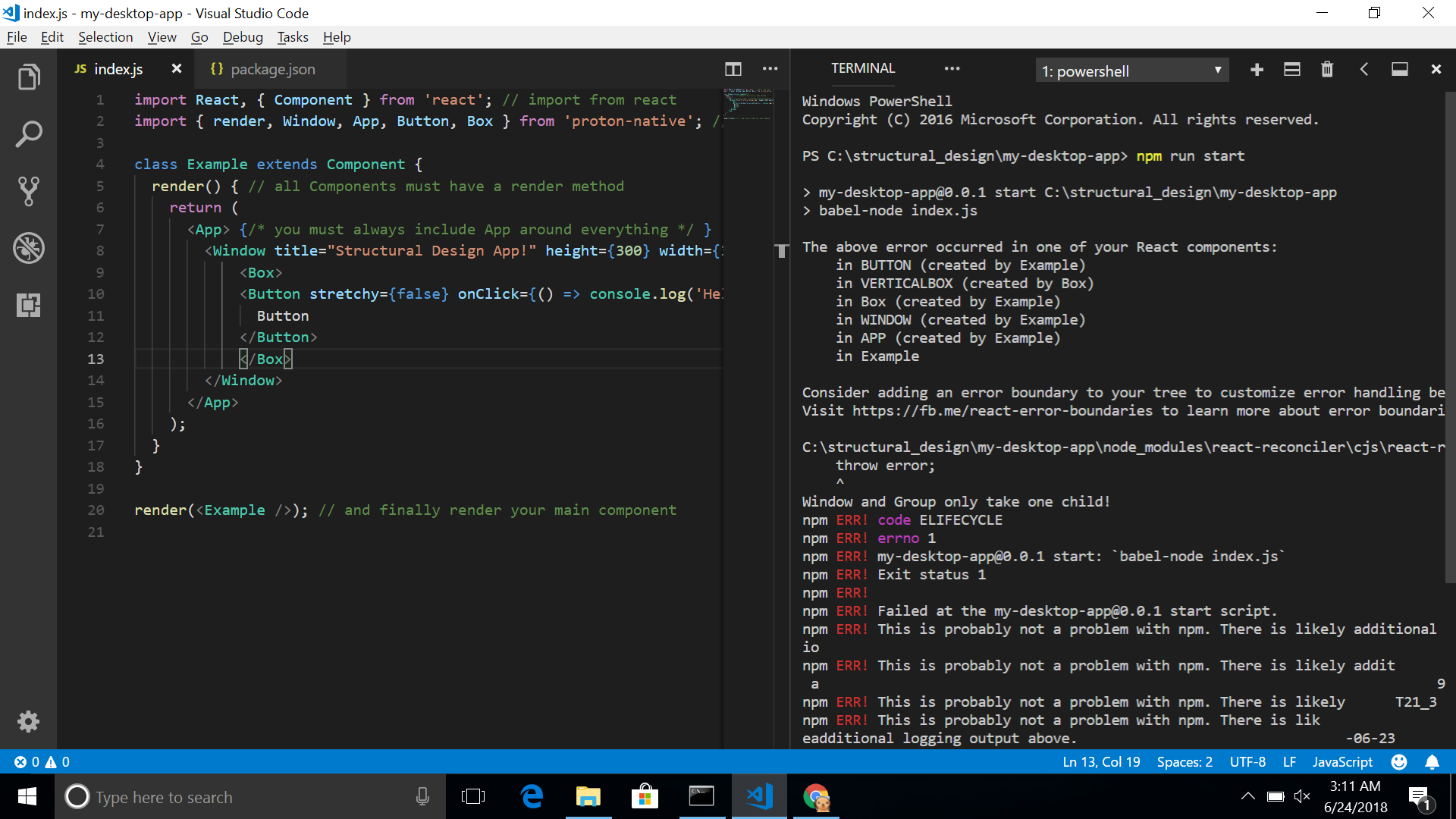Open the Settings gear menu

(x=29, y=721)
